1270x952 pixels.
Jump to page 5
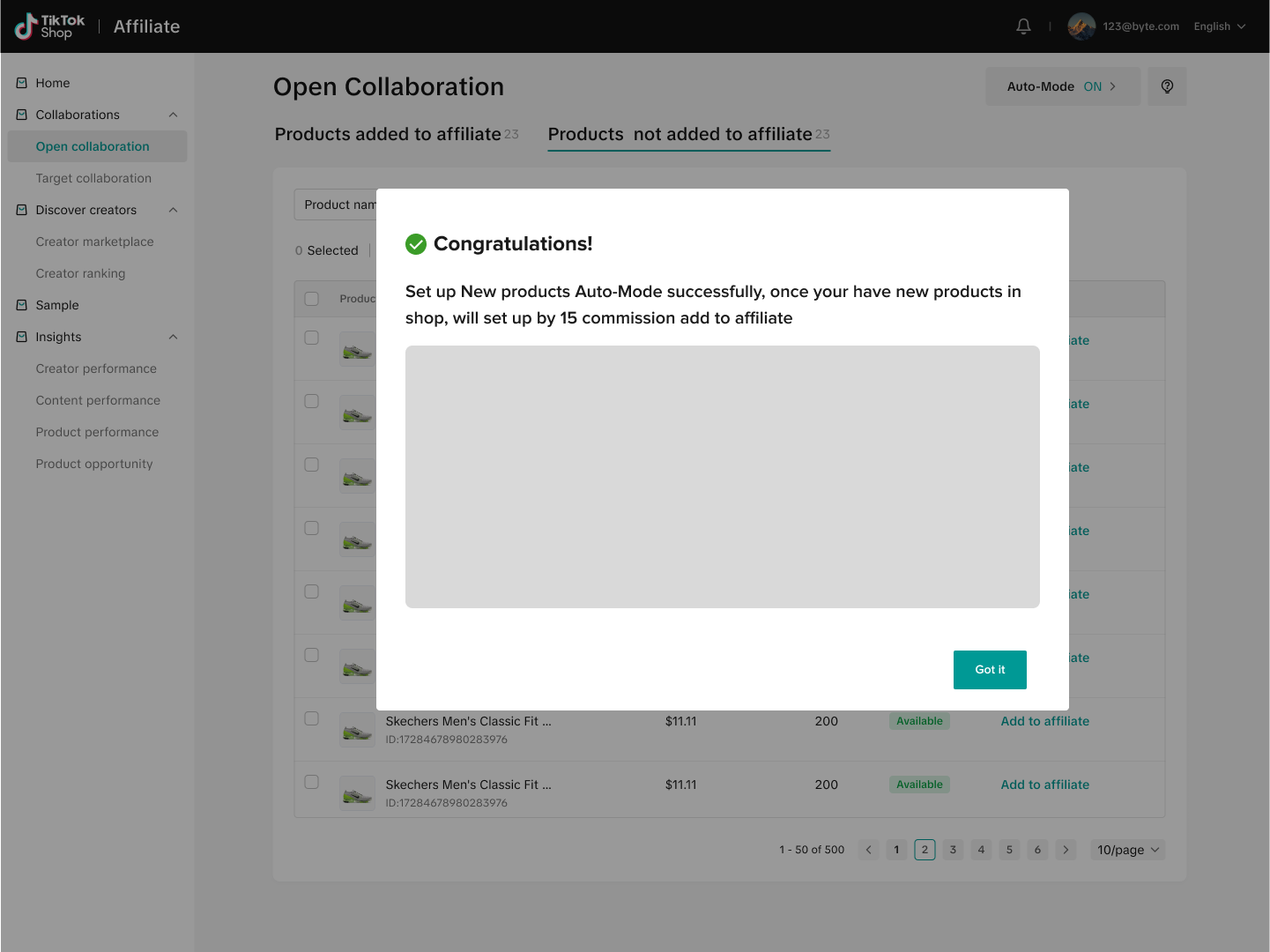tap(1009, 850)
